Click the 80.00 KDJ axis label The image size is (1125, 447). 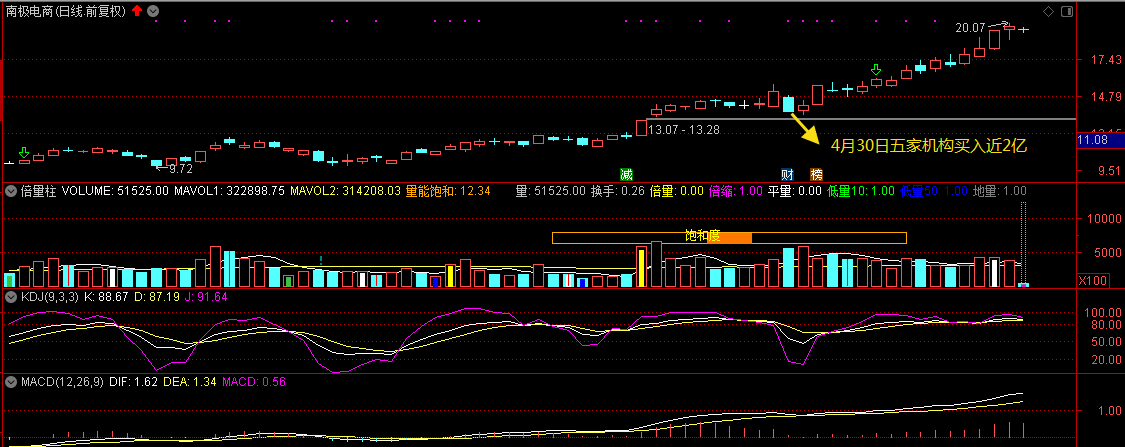pos(1106,324)
